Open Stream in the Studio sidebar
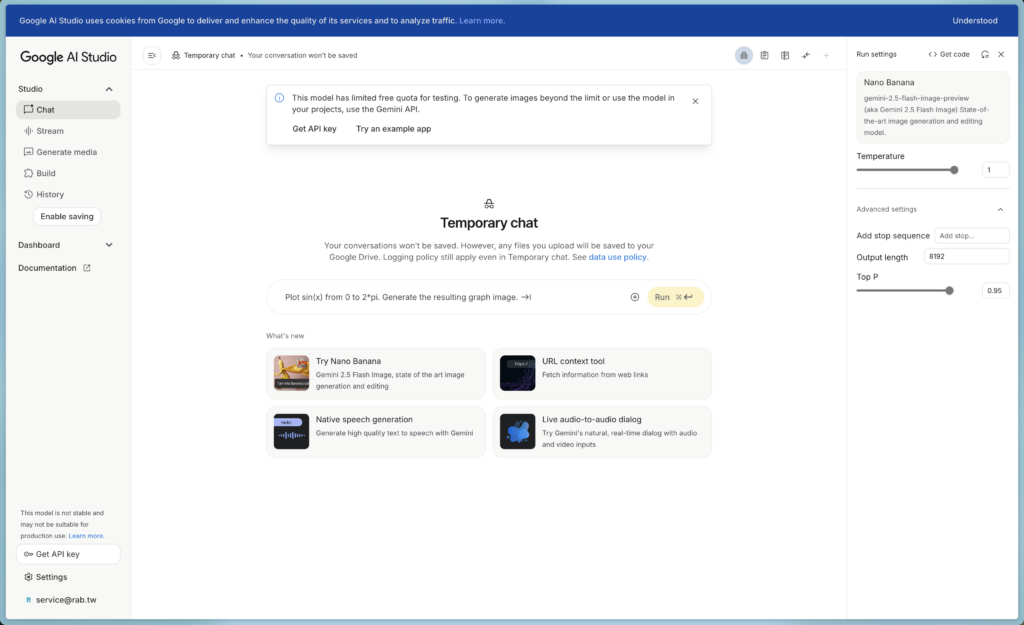This screenshot has height=625, width=1024. click(x=68, y=131)
